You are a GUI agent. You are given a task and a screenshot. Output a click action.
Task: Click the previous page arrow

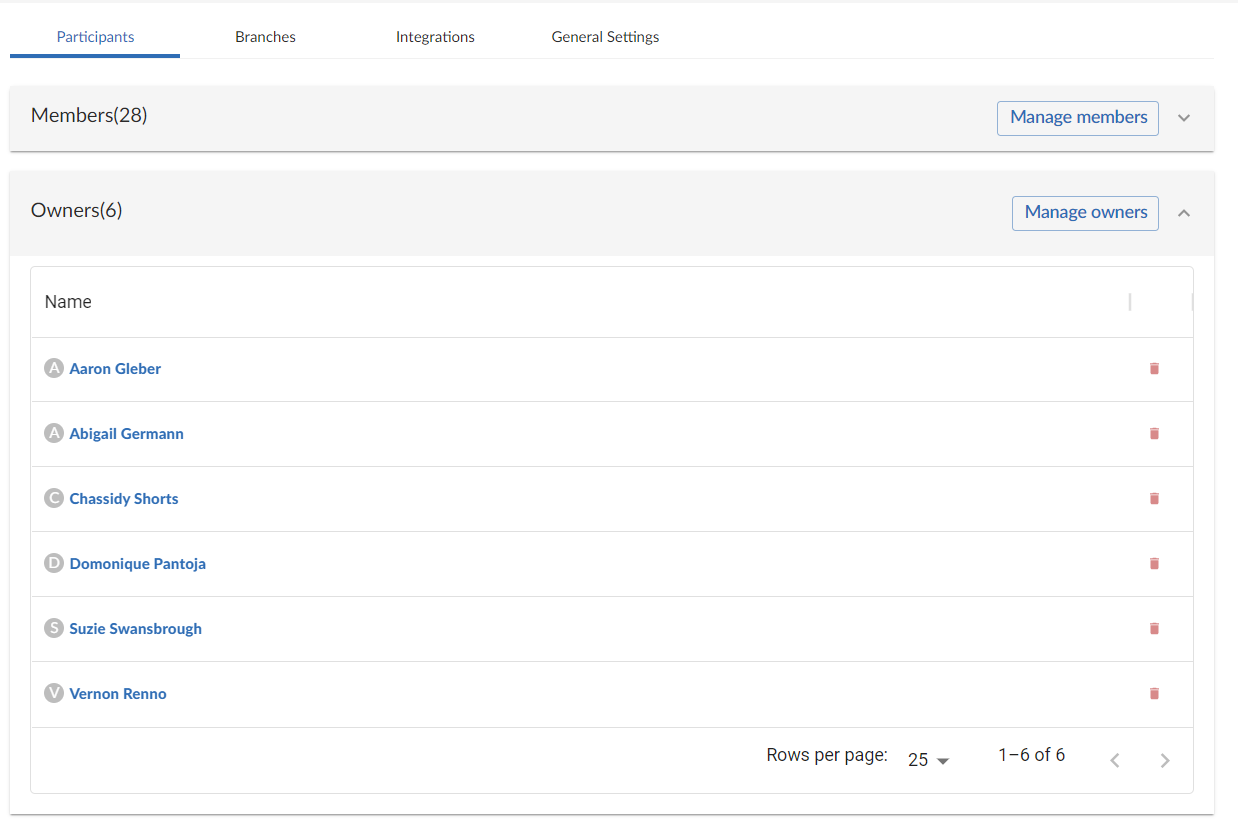click(1114, 760)
